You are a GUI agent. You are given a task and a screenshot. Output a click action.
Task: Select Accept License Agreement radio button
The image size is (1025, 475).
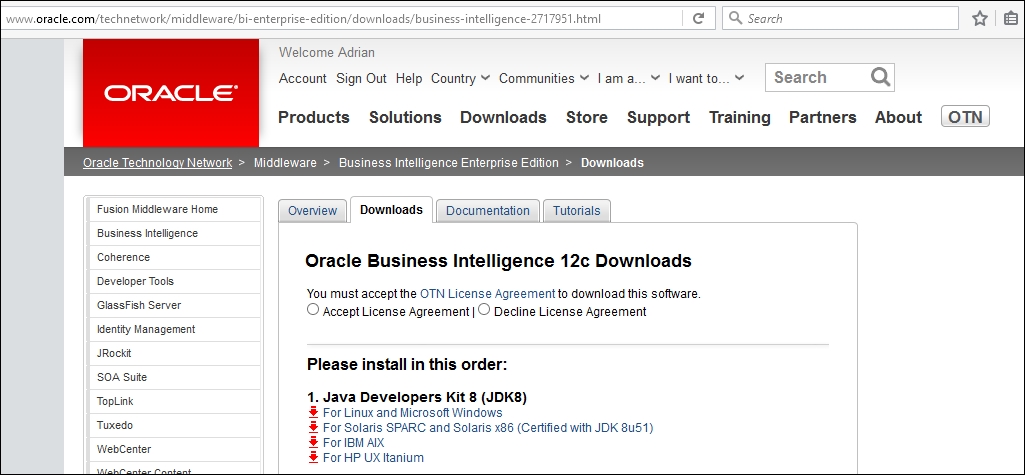point(313,310)
